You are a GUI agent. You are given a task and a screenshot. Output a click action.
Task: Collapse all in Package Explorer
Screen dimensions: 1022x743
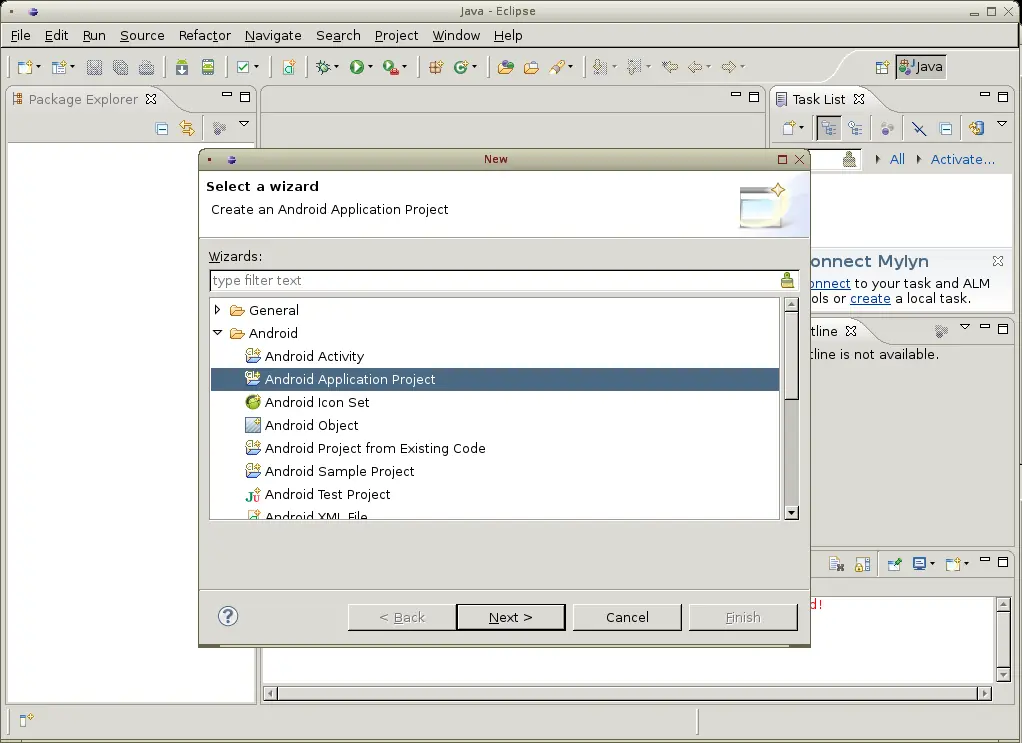pyautogui.click(x=162, y=128)
